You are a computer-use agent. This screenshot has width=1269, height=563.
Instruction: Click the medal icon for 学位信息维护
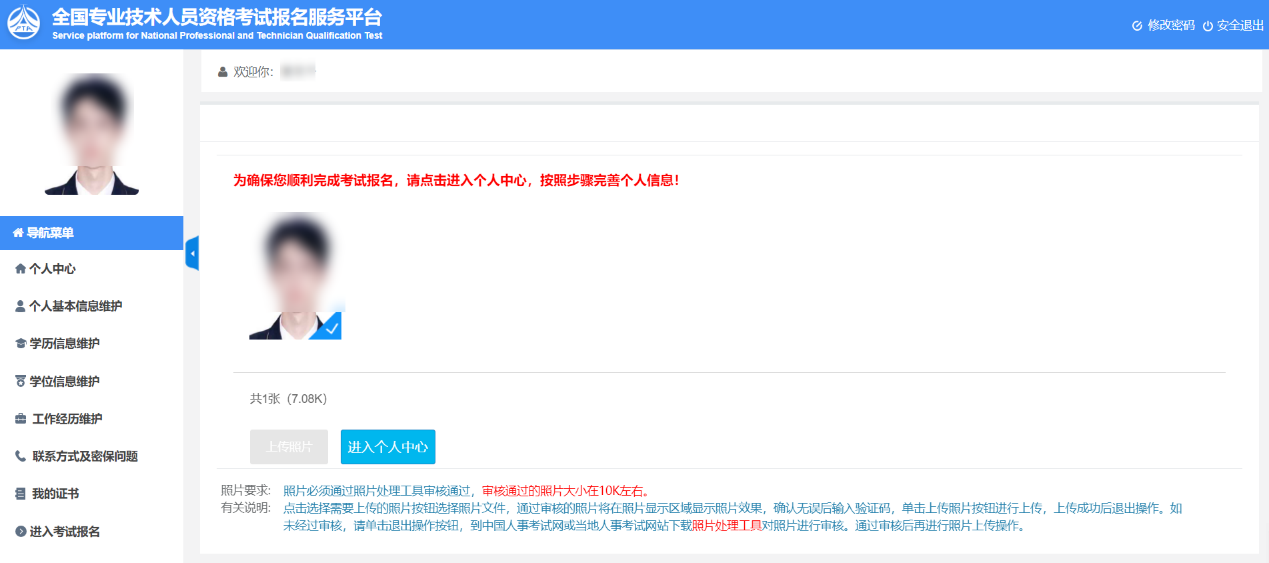point(21,381)
